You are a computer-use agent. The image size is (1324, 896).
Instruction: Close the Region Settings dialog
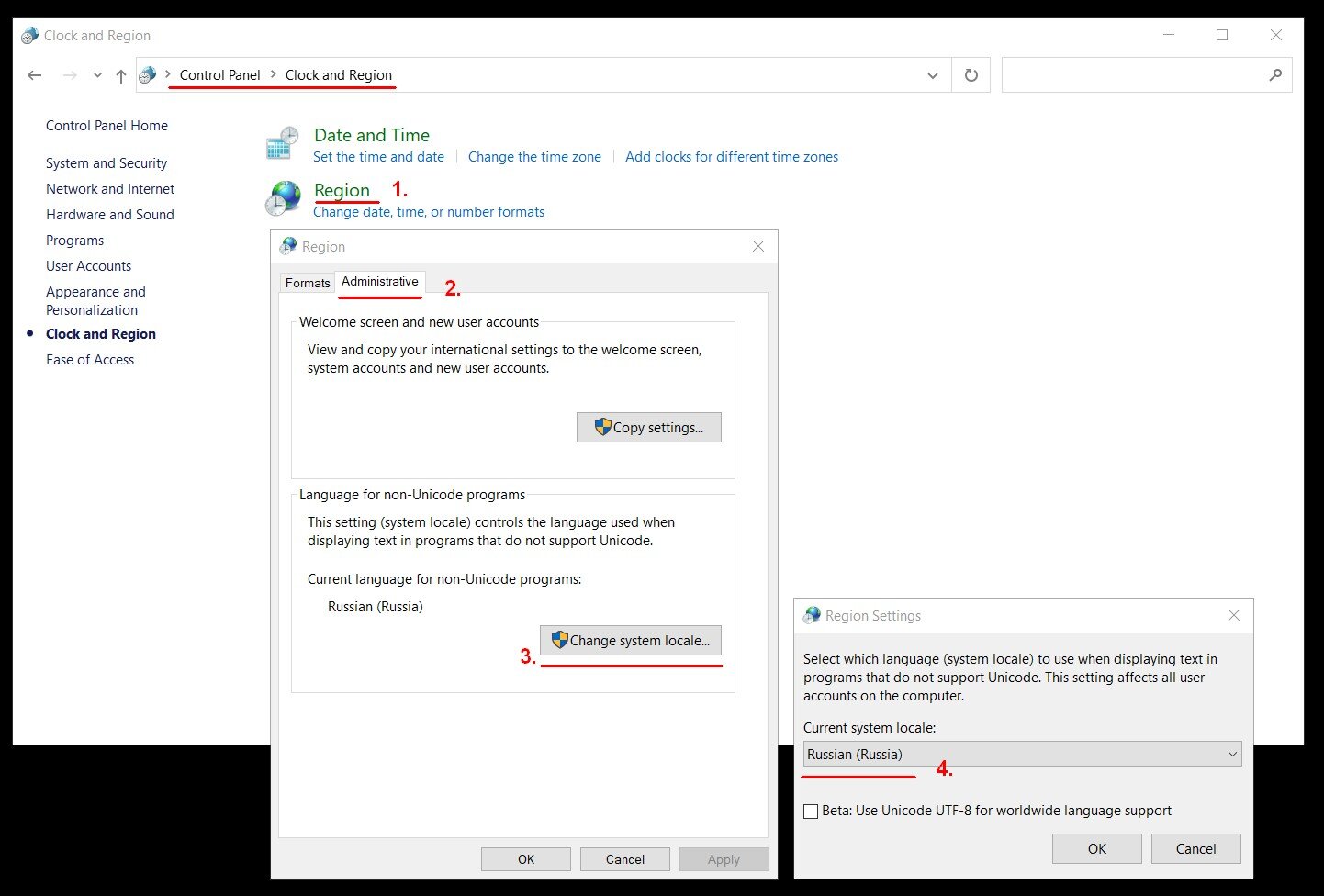click(x=1234, y=615)
